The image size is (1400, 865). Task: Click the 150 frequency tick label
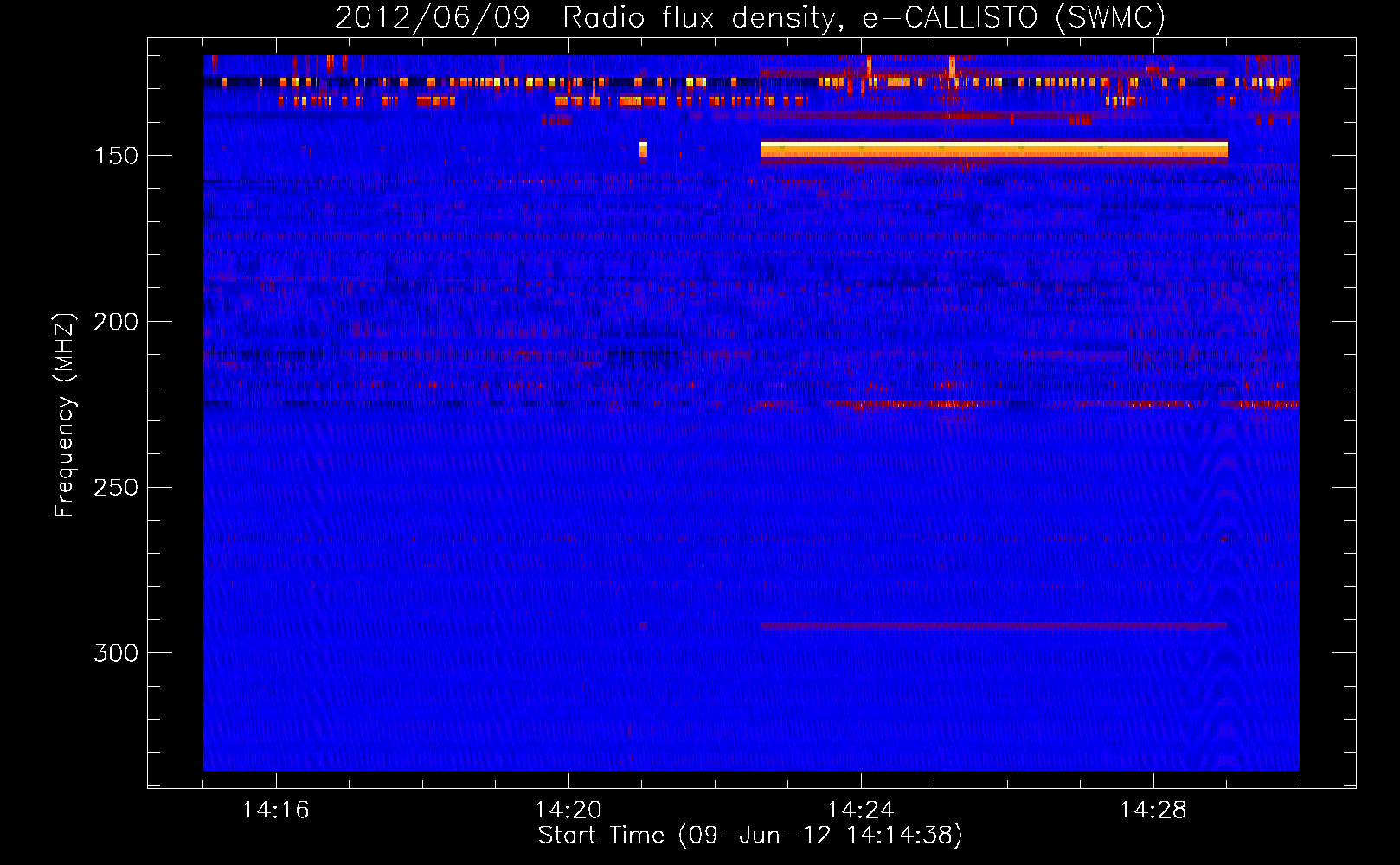[116, 156]
